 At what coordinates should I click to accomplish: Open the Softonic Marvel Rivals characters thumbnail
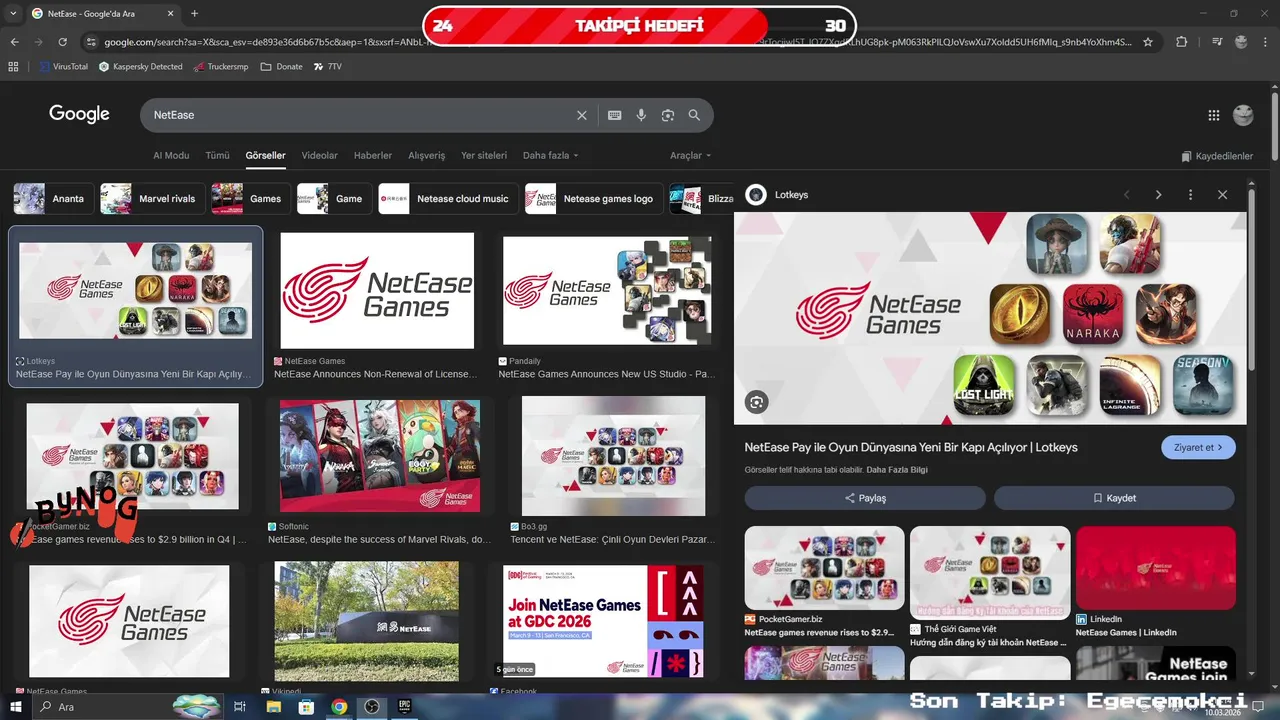coord(380,456)
